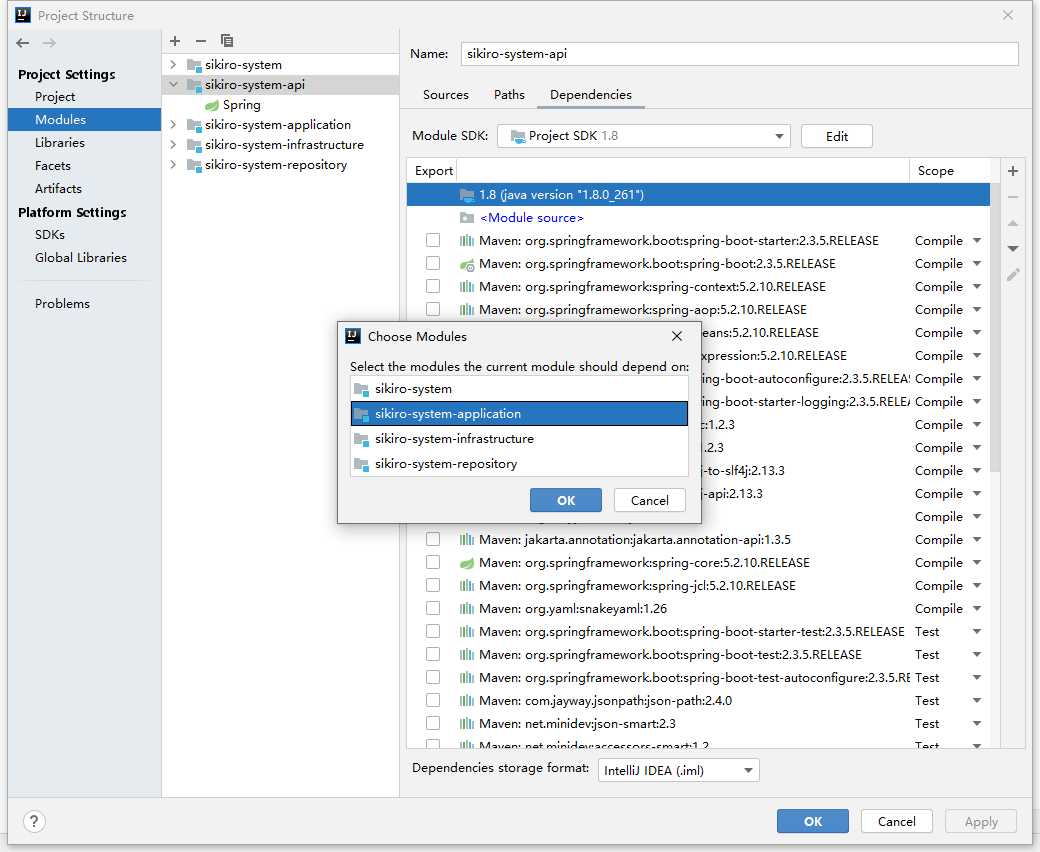Viewport: 1040px width, 852px height.
Task: Check export for spring-context:5.2.10.RELEASE
Action: 433,286
